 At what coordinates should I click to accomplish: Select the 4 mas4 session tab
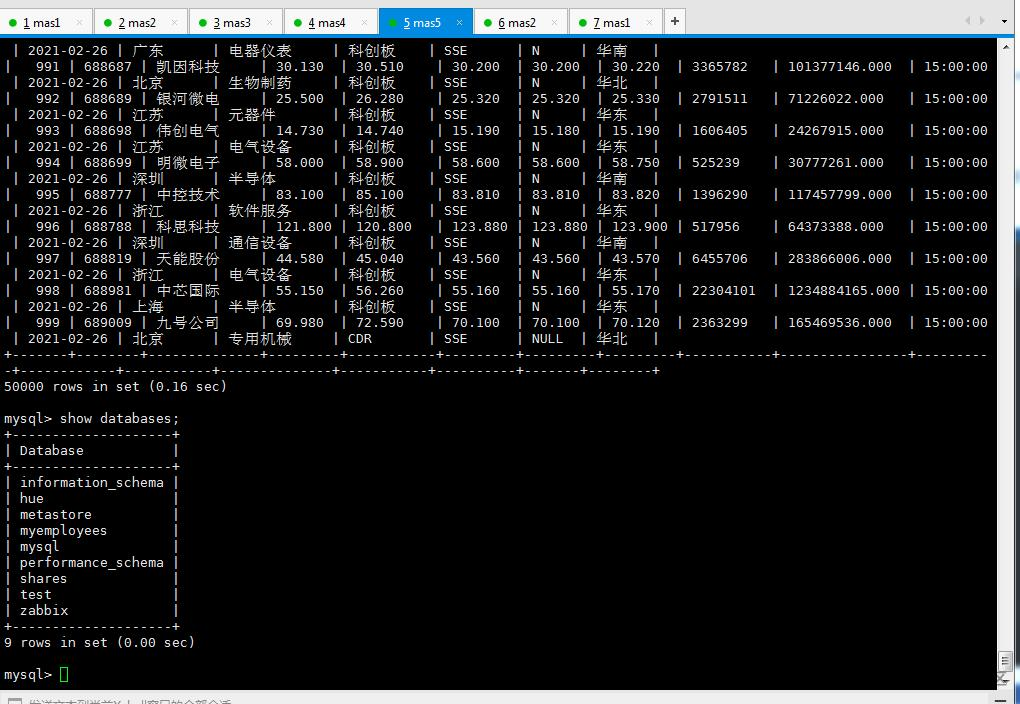point(329,23)
